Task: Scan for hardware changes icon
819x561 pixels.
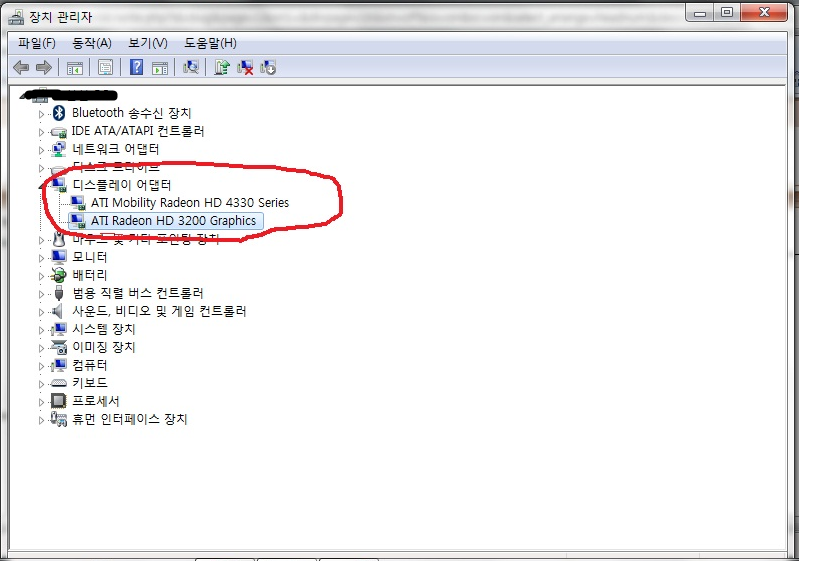Action: tap(191, 67)
